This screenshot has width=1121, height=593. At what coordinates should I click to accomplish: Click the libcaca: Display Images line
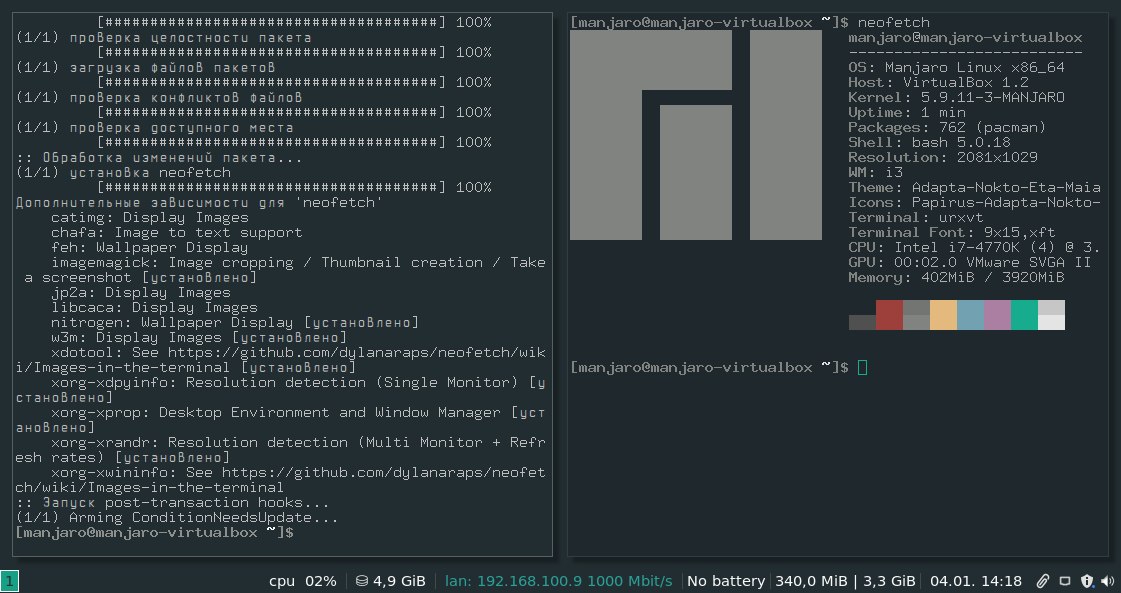click(x=154, y=308)
